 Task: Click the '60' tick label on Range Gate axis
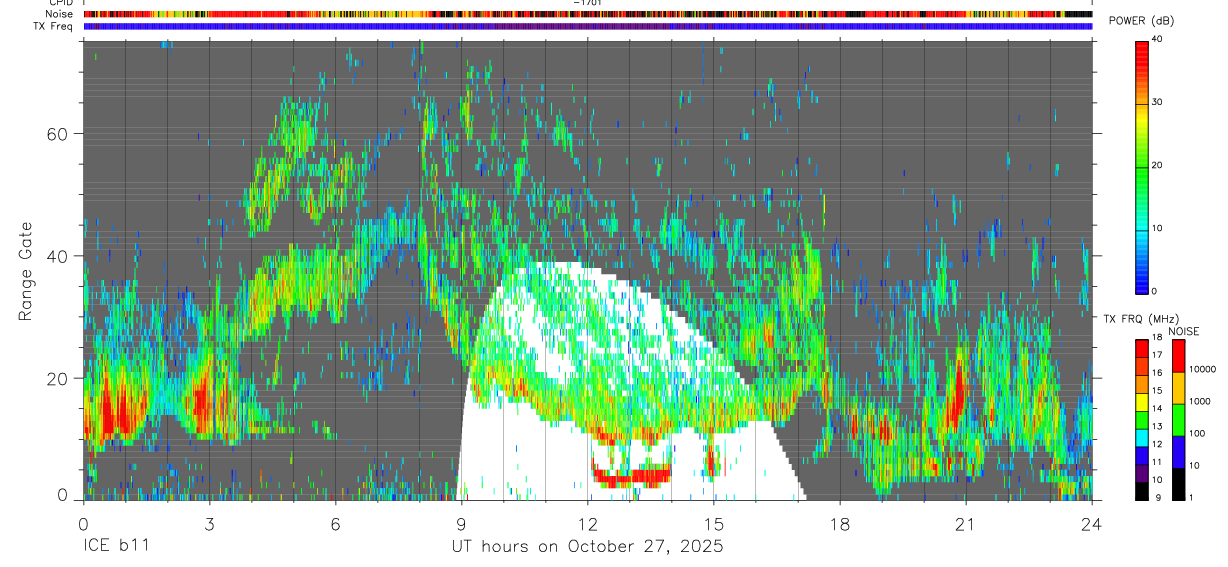(57, 133)
